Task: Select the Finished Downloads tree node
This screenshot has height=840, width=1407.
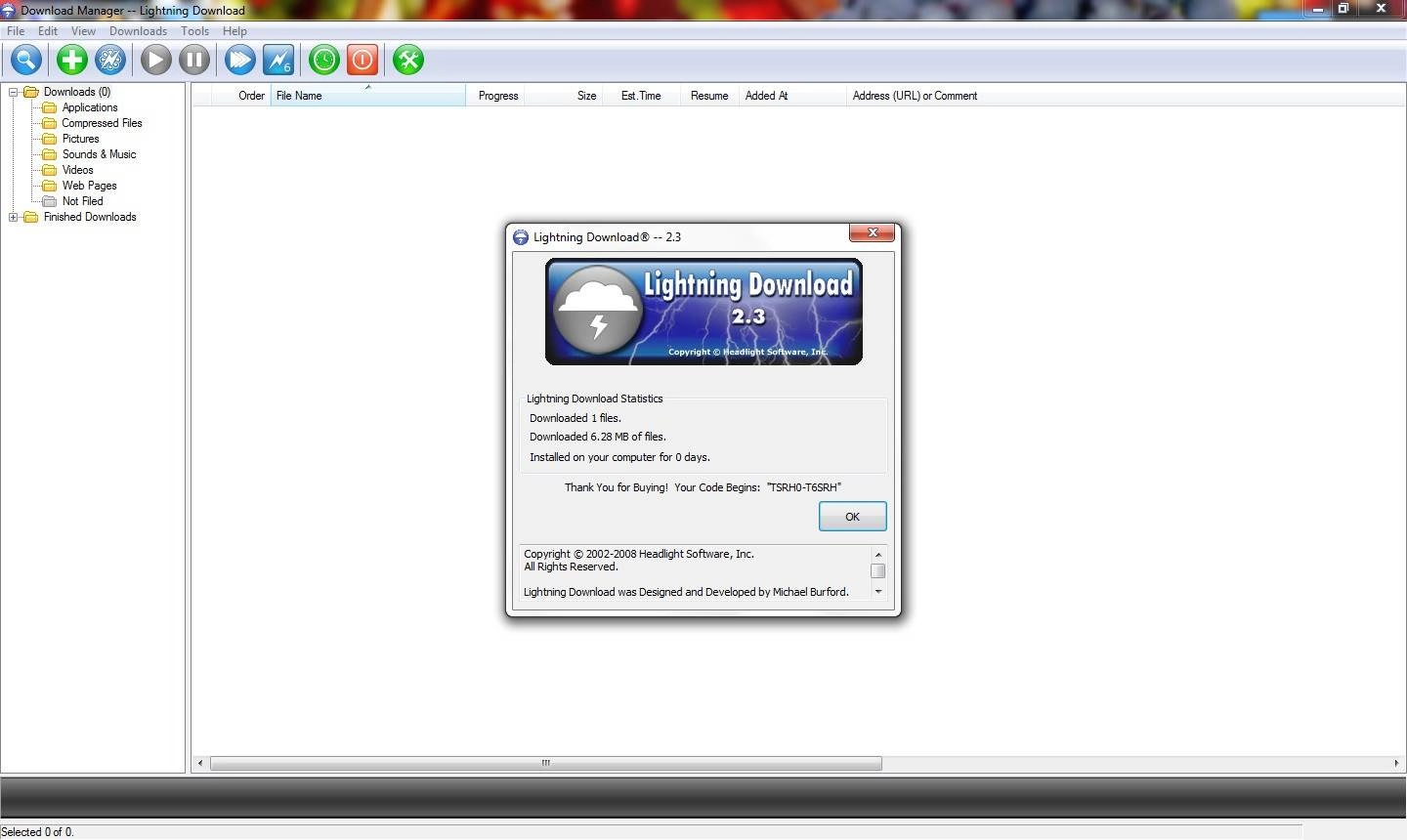Action: point(89,217)
